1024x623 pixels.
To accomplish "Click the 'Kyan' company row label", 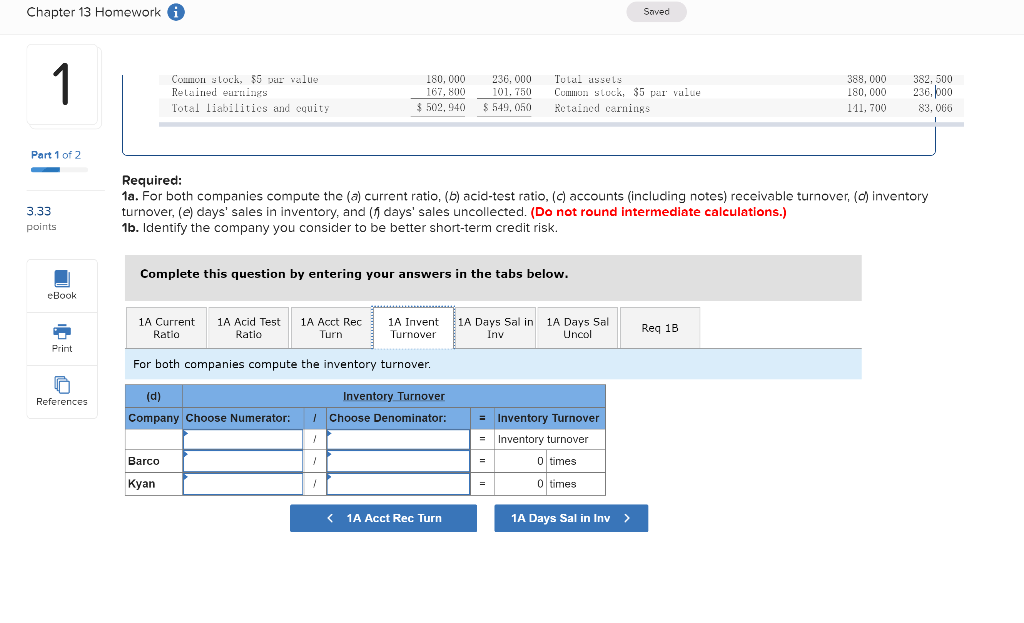I will click(142, 484).
